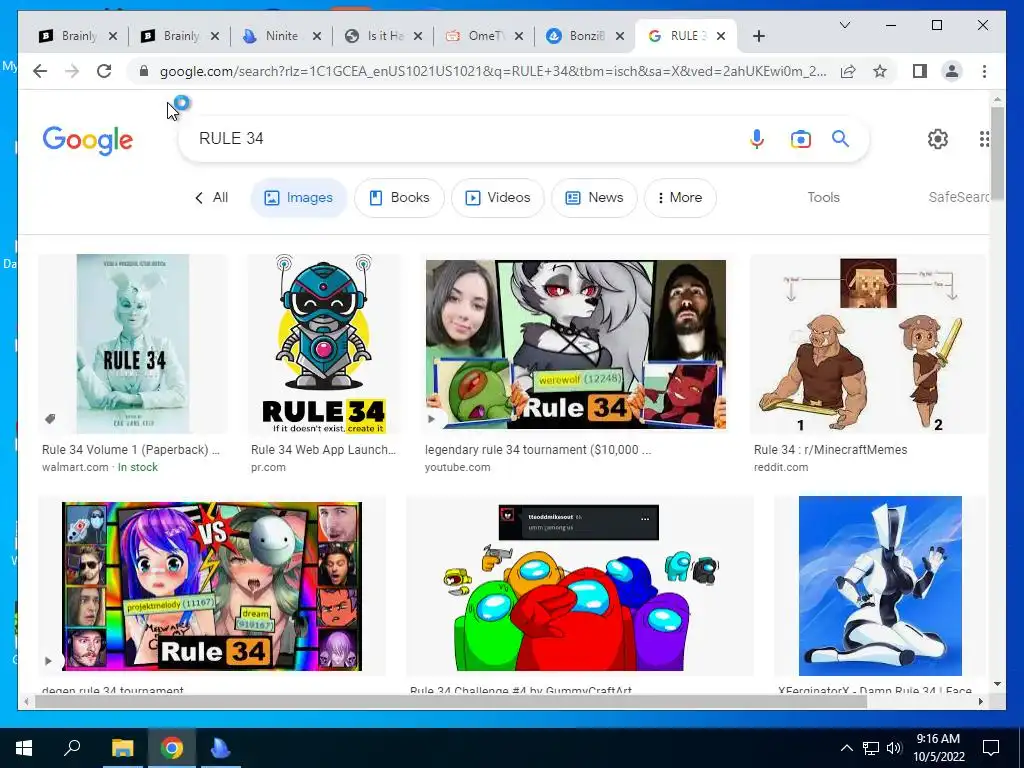This screenshot has height=768, width=1024.
Task: Reload the page with the refresh icon
Action: [104, 71]
